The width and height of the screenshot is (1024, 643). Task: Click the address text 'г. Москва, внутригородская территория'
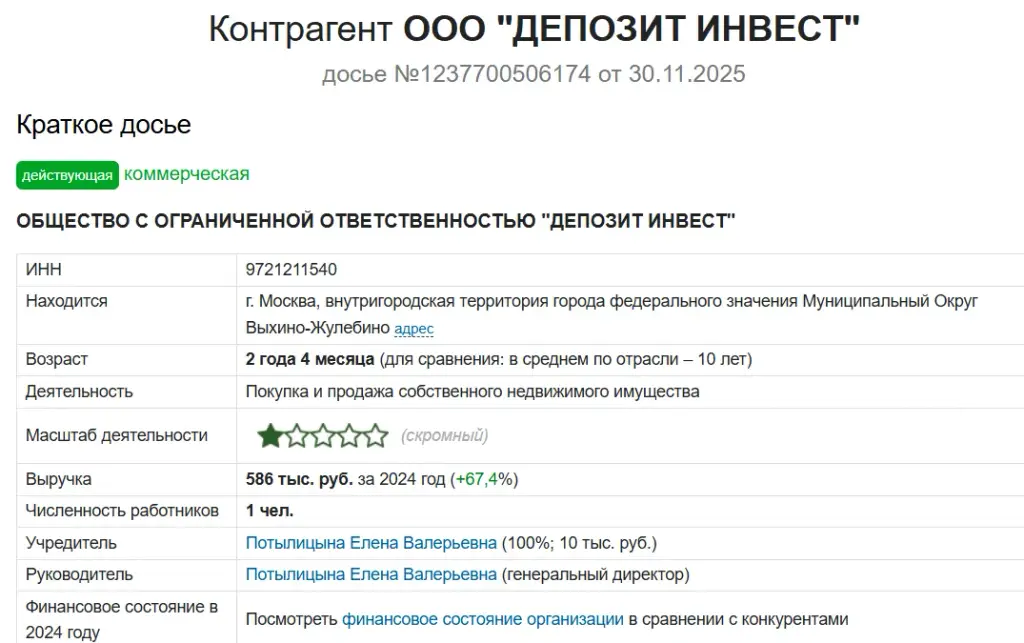396,301
